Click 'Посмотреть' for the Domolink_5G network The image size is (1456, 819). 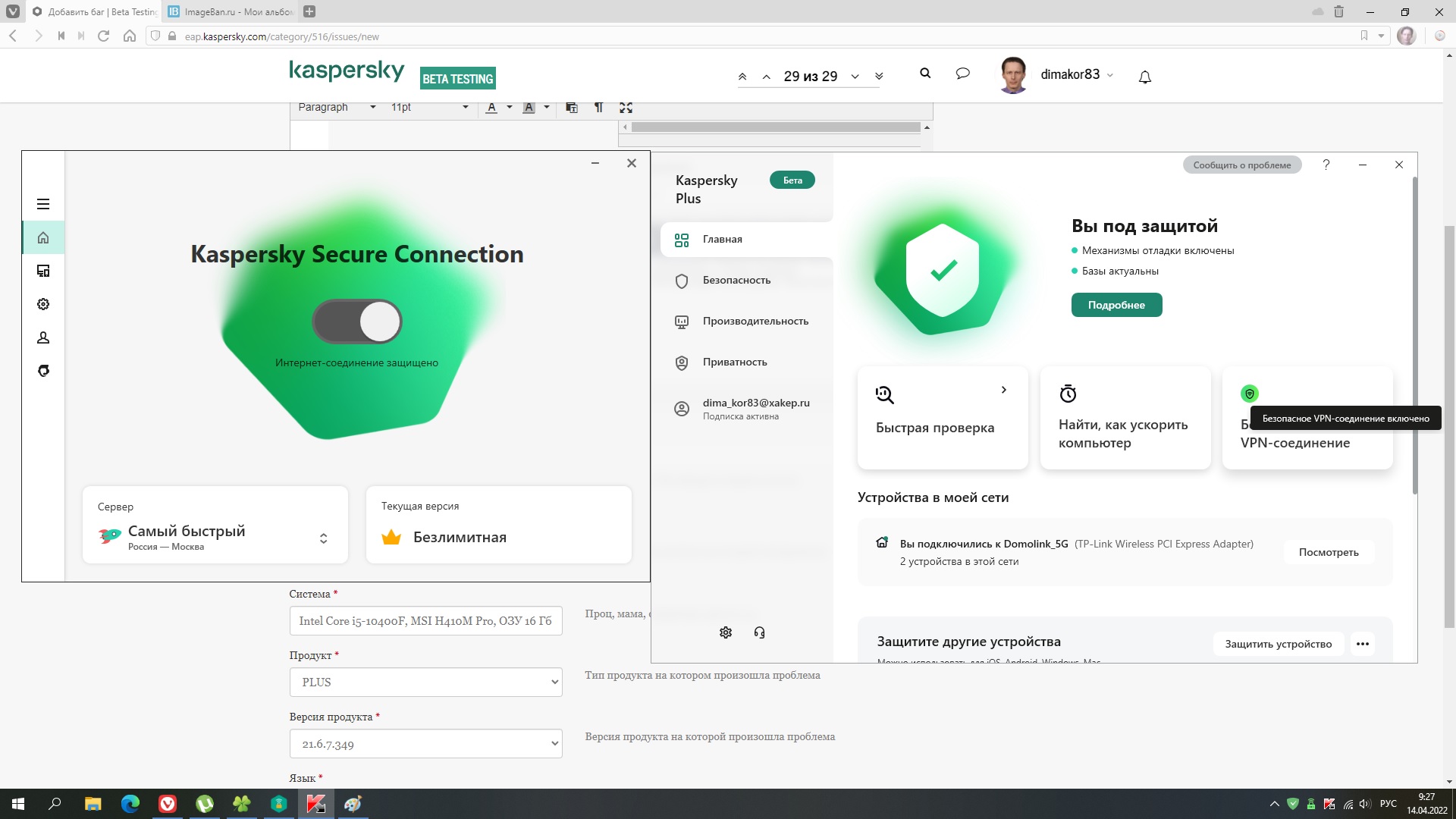pos(1329,552)
